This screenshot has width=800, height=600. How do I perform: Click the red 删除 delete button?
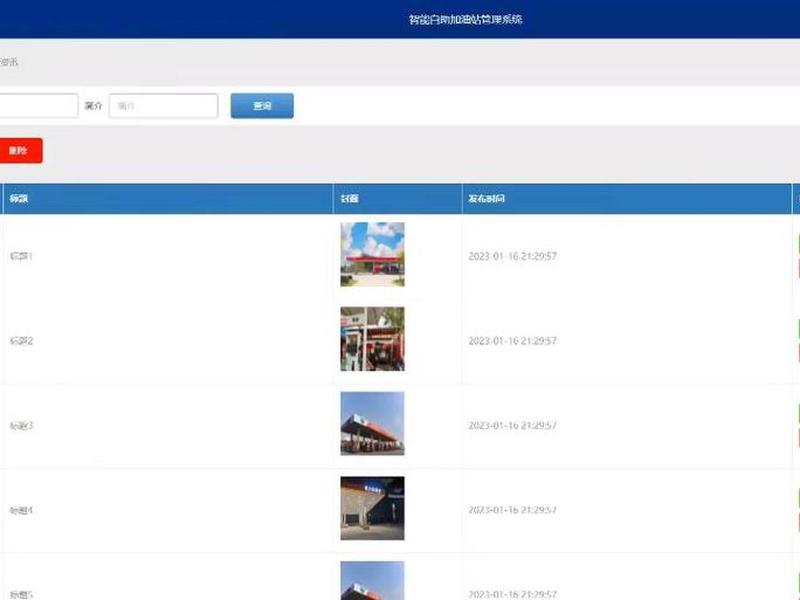click(20, 151)
